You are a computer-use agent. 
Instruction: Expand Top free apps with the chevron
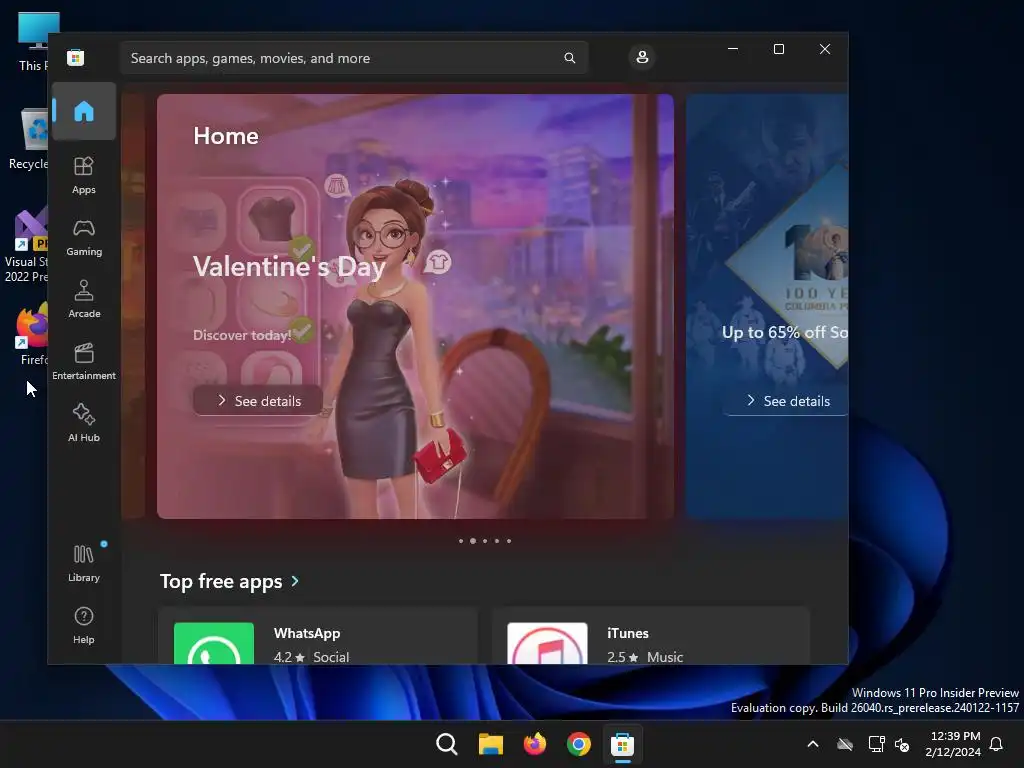(295, 581)
